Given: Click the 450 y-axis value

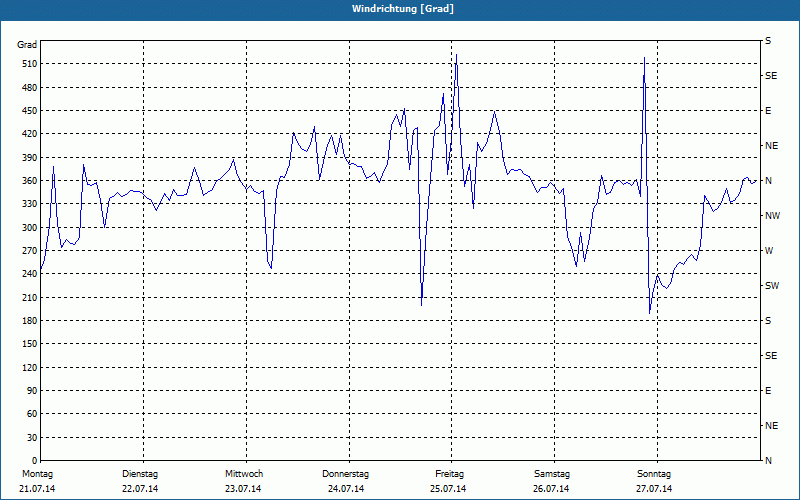Looking at the screenshot, I should (30, 111).
